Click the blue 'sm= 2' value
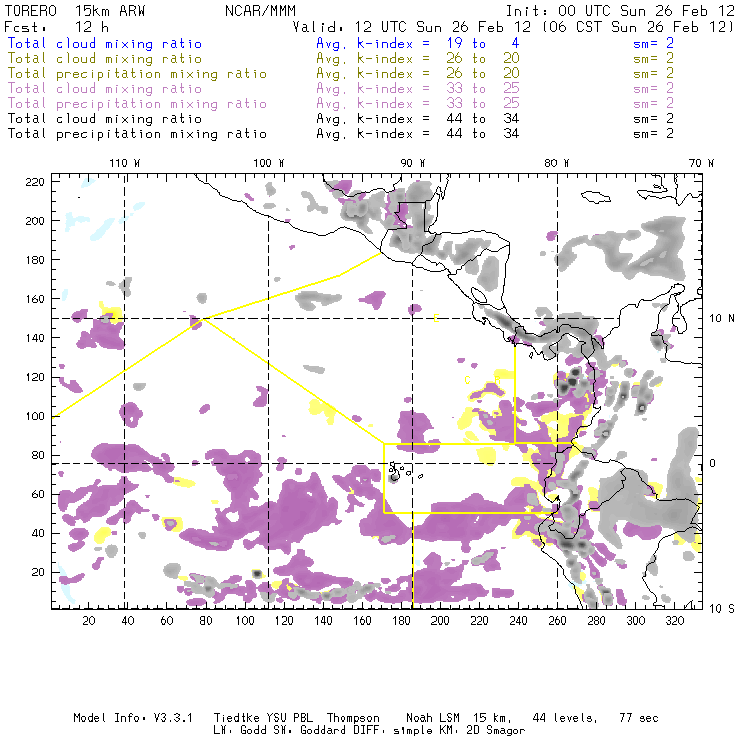The width and height of the screenshot is (740, 740). click(x=654, y=43)
